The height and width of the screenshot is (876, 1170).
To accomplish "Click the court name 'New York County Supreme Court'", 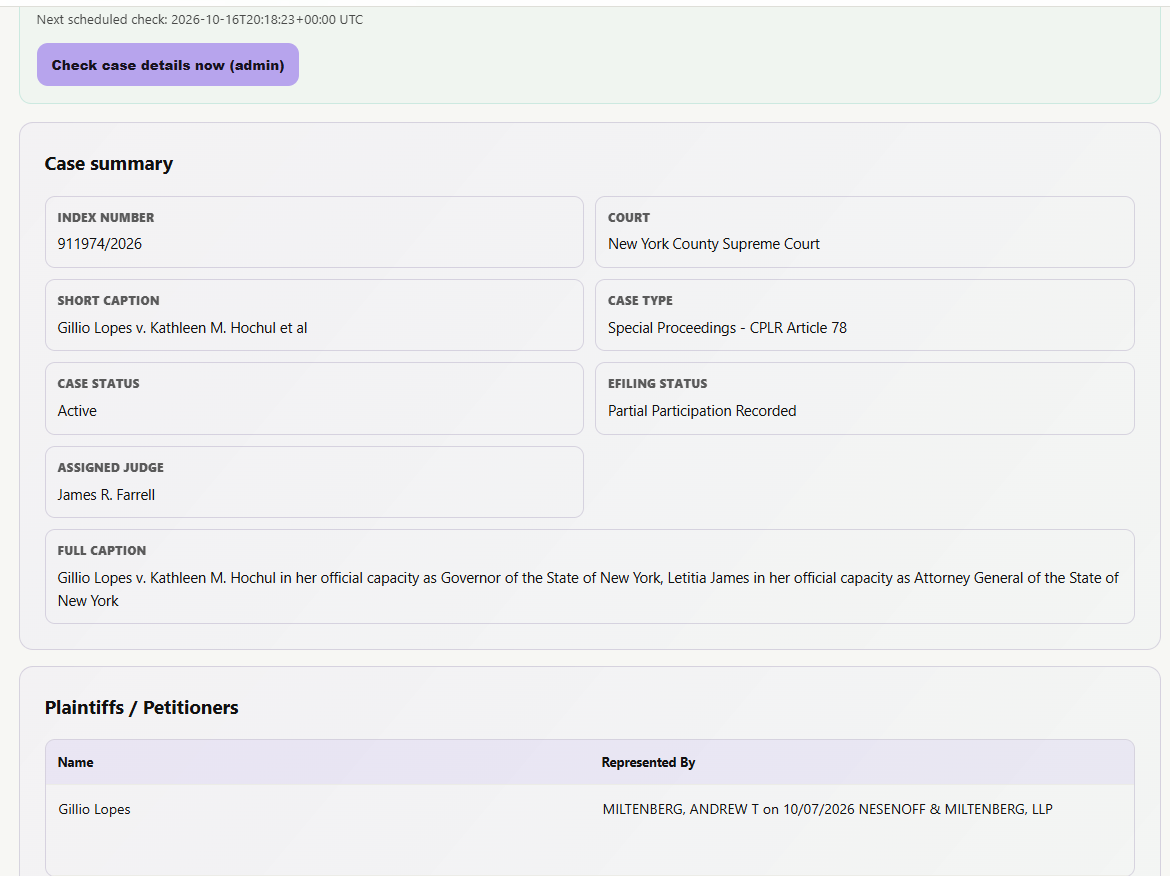I will point(713,244).
